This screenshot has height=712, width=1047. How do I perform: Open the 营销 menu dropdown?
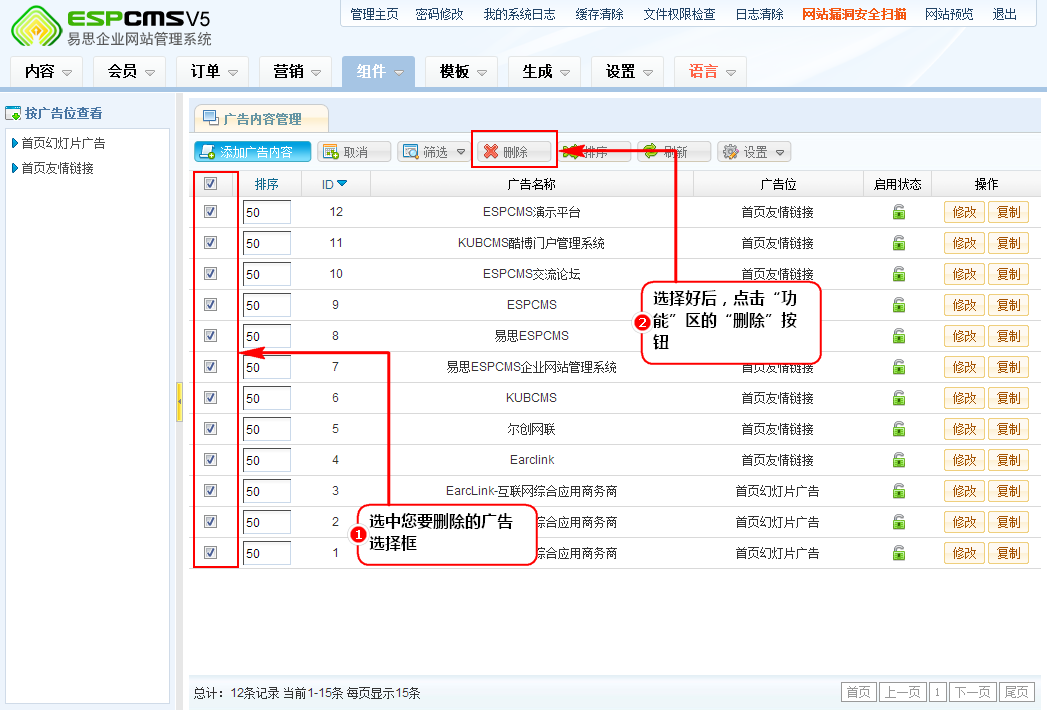296,71
